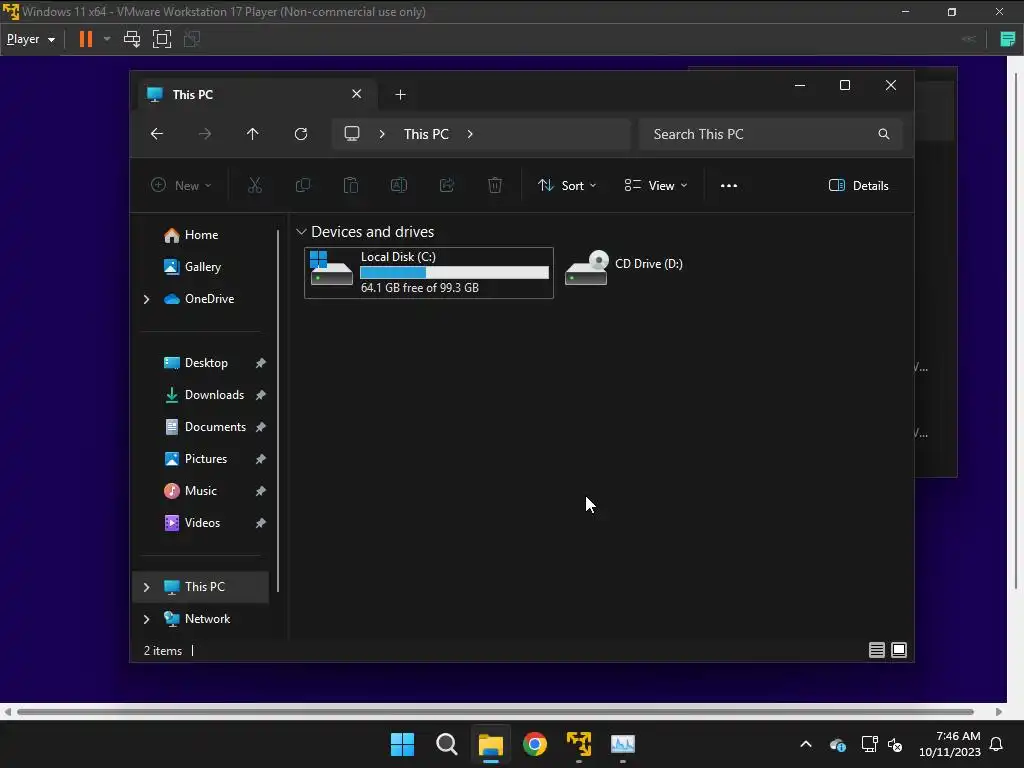This screenshot has height=768, width=1024.
Task: Click the Paste clipboard icon
Action: point(351,185)
